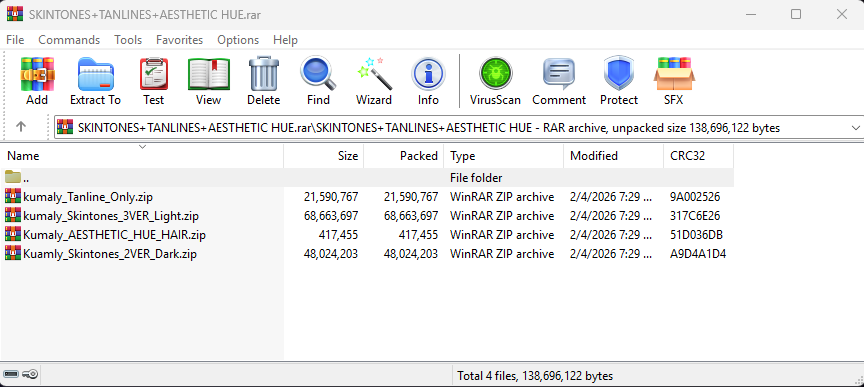Maximize the WinRAR window
Screen dimensions: 864x387
[796, 14]
